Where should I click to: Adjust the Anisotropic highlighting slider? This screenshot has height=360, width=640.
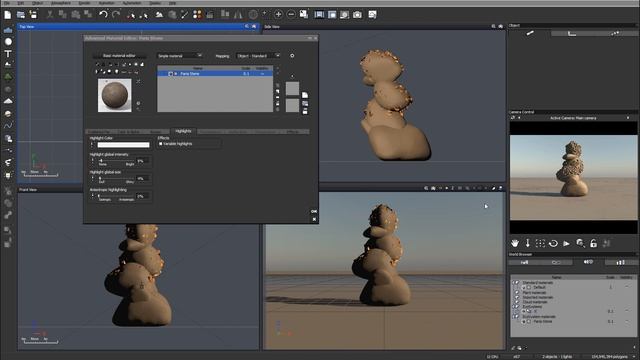[116, 196]
